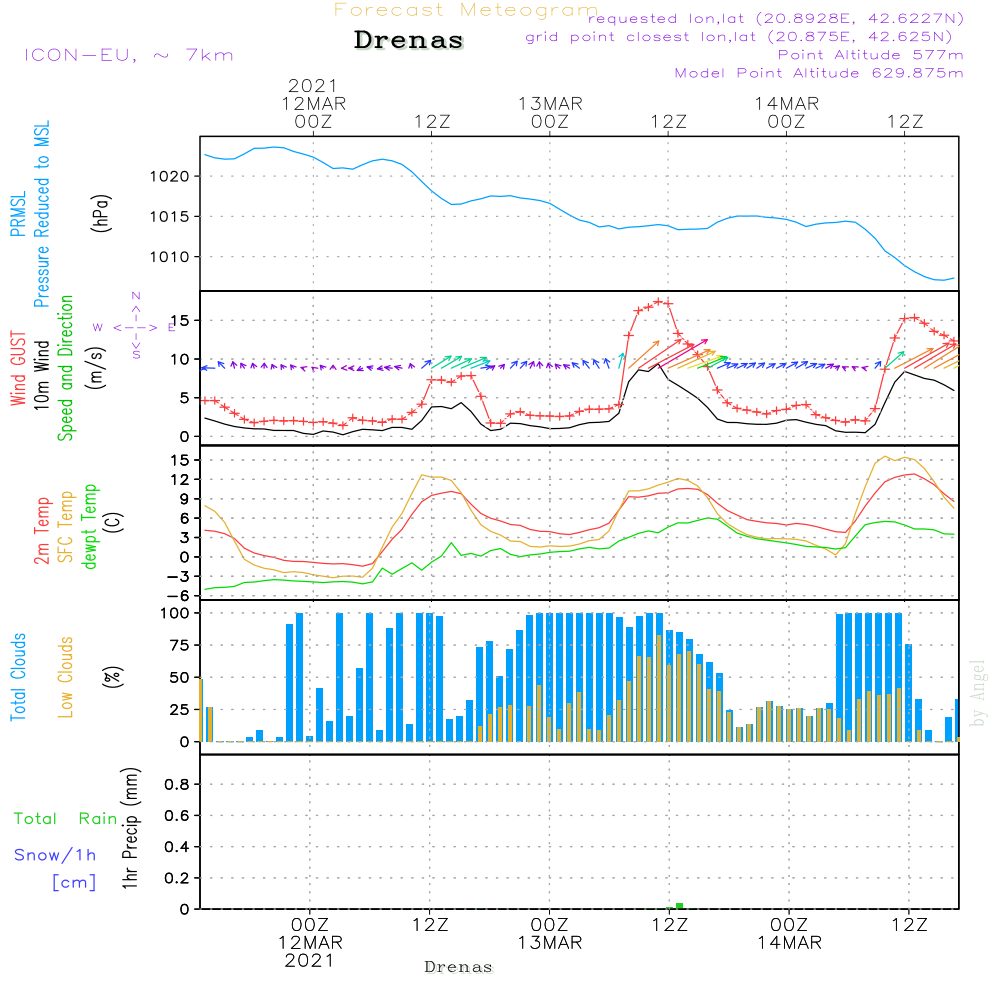This screenshot has height=1000, width=1000.
Task: Click the "-3" temperature tick value
Action: (176, 577)
